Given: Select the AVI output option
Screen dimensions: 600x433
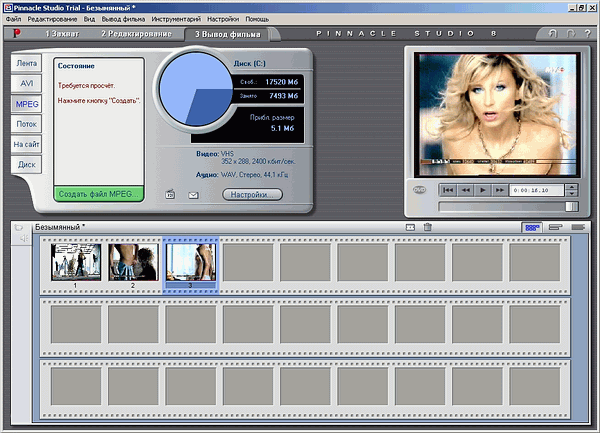Looking at the screenshot, I should pos(26,83).
